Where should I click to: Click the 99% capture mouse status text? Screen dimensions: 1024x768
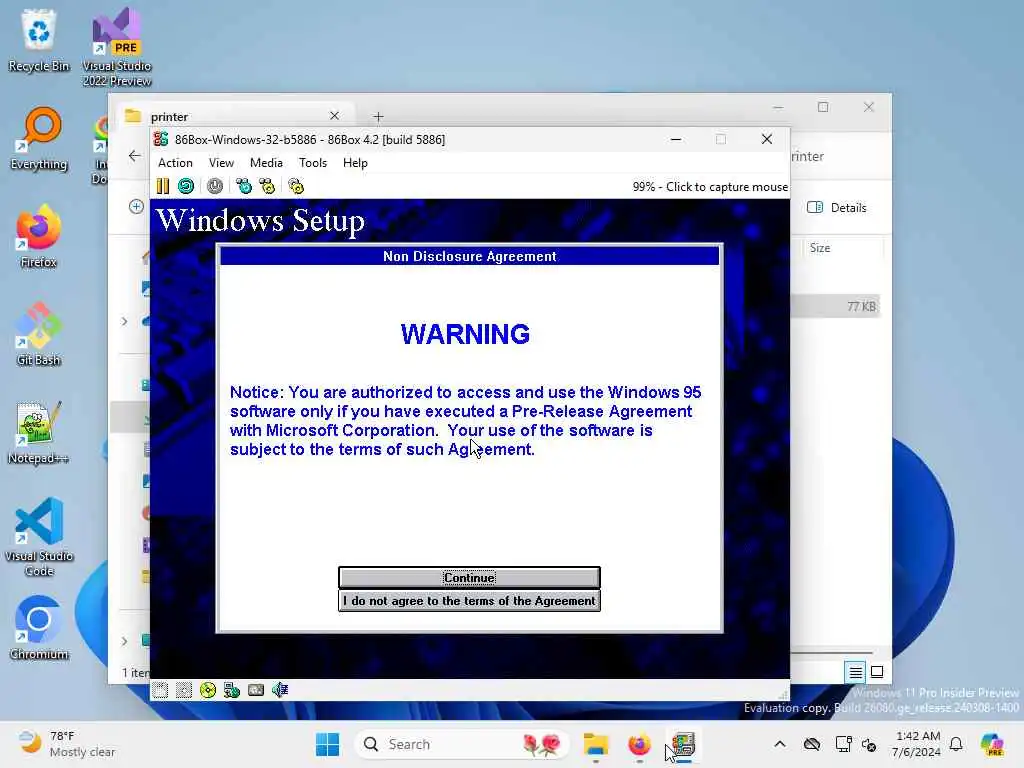(x=710, y=187)
